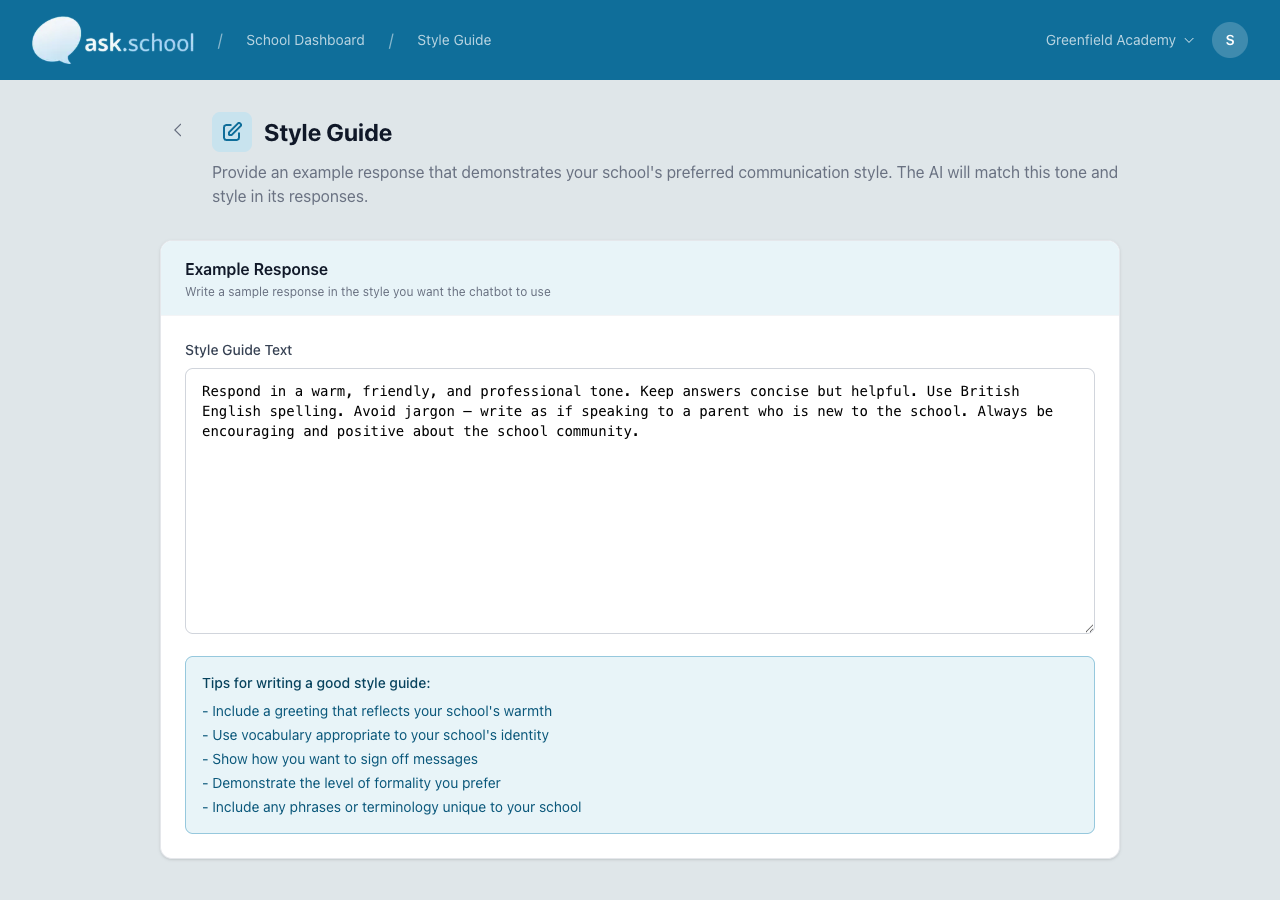Viewport: 1280px width, 900px height.
Task: Open the Greenfield Academy school dropdown
Action: 1120,40
